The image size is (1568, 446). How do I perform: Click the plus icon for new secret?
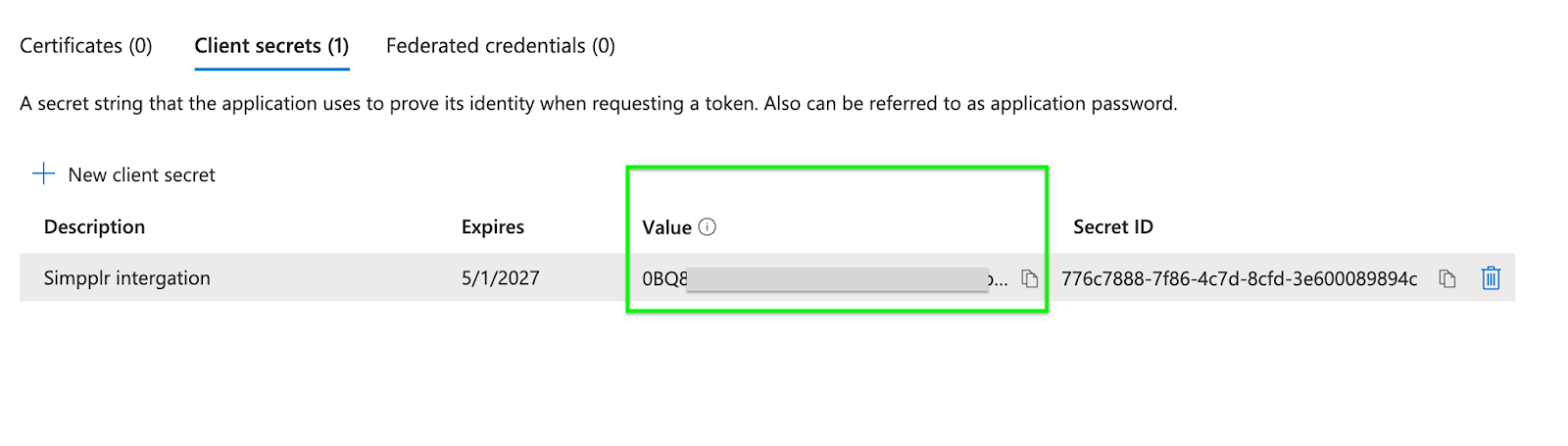pyautogui.click(x=43, y=174)
